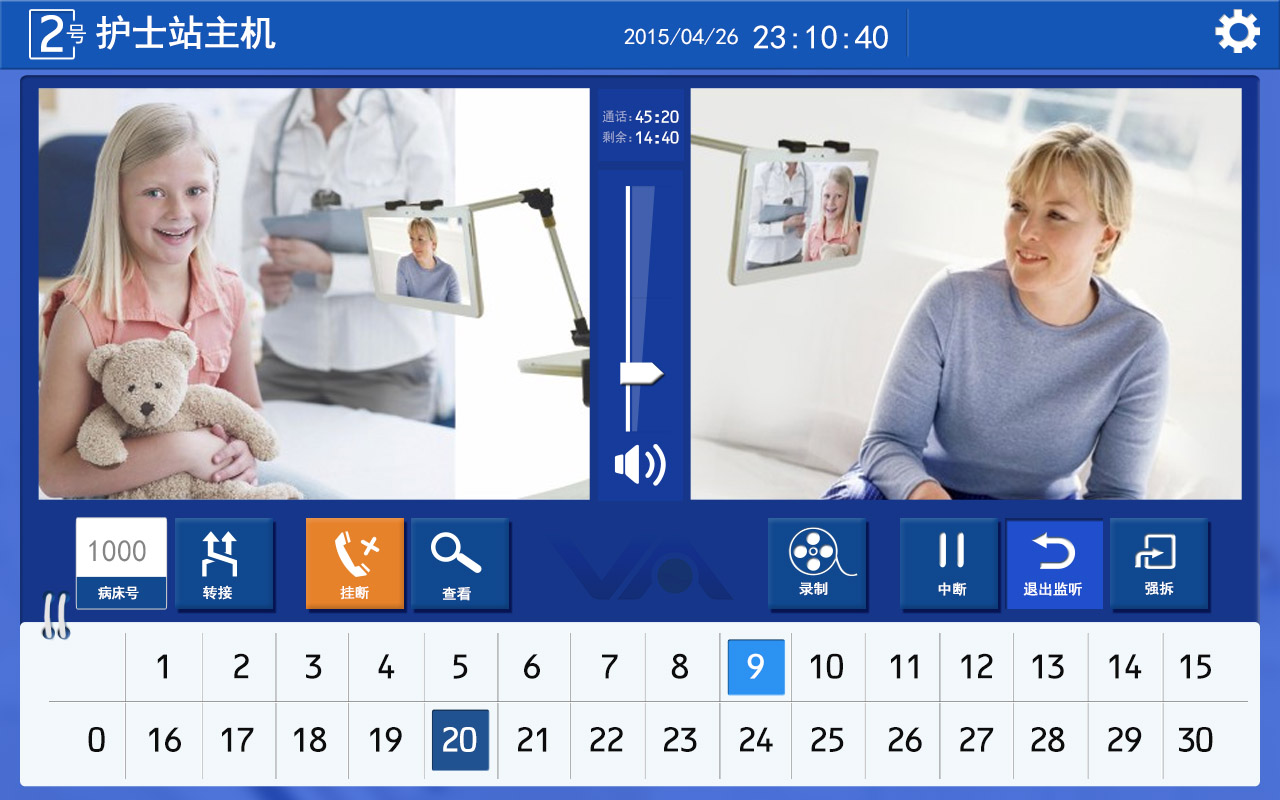The height and width of the screenshot is (800, 1280).
Task: Click the binder rings panel handle
Action: (x=54, y=617)
